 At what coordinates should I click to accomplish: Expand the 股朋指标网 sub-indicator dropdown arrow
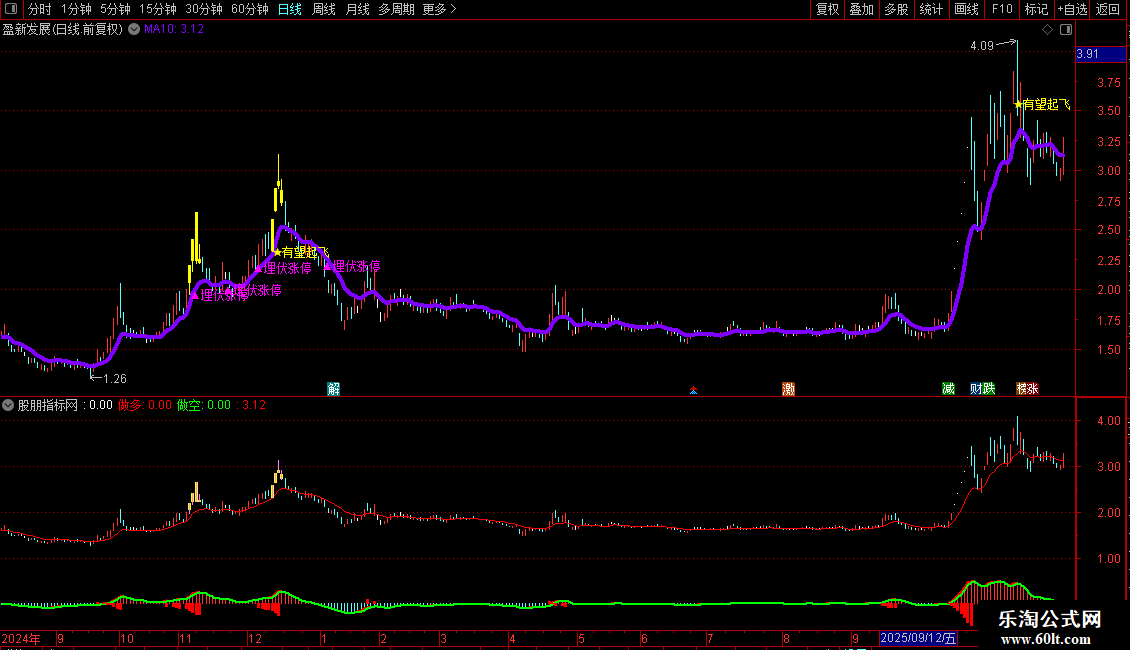8,406
